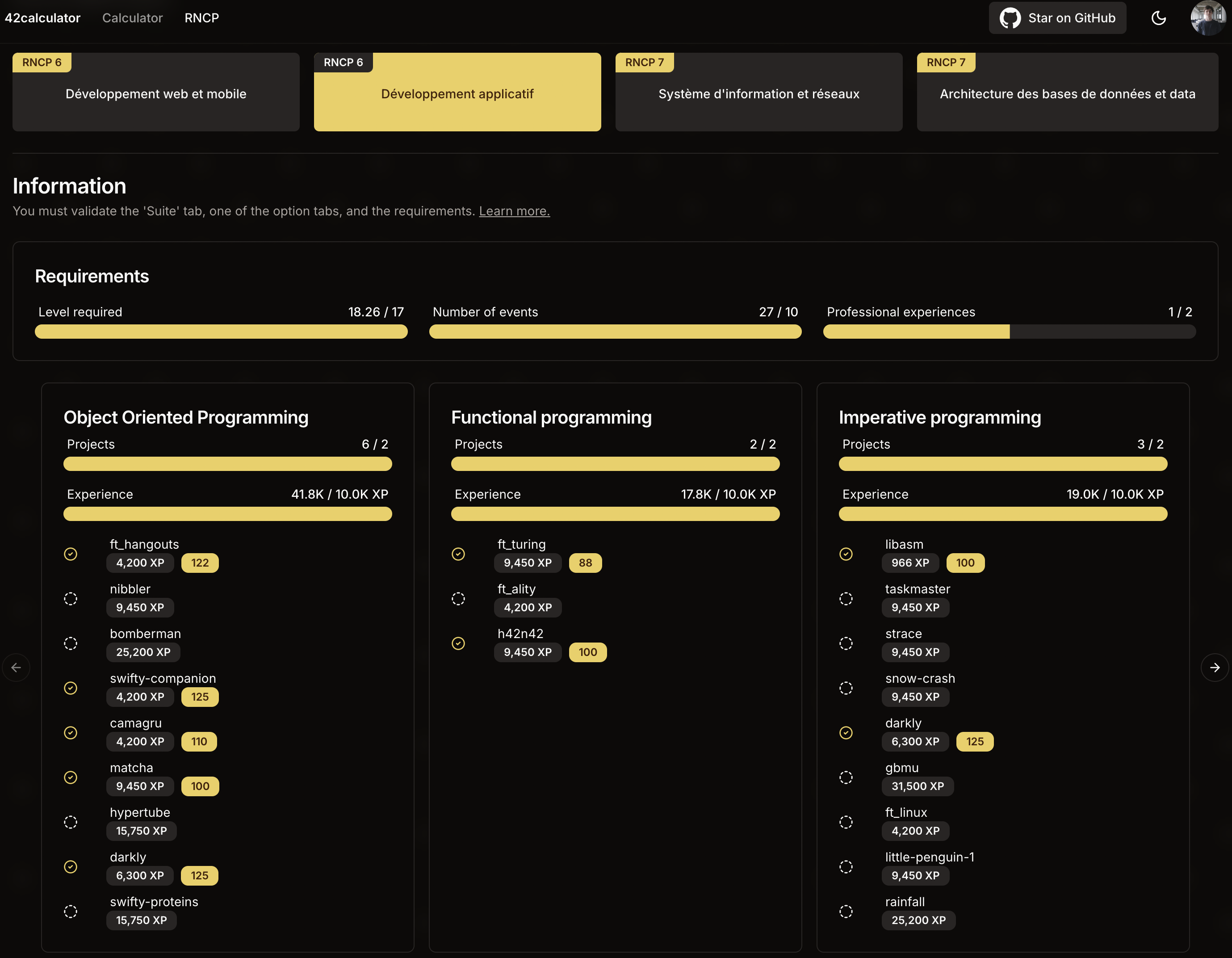Toggle the taskmaster project circle
The image size is (1232, 958).
846,599
